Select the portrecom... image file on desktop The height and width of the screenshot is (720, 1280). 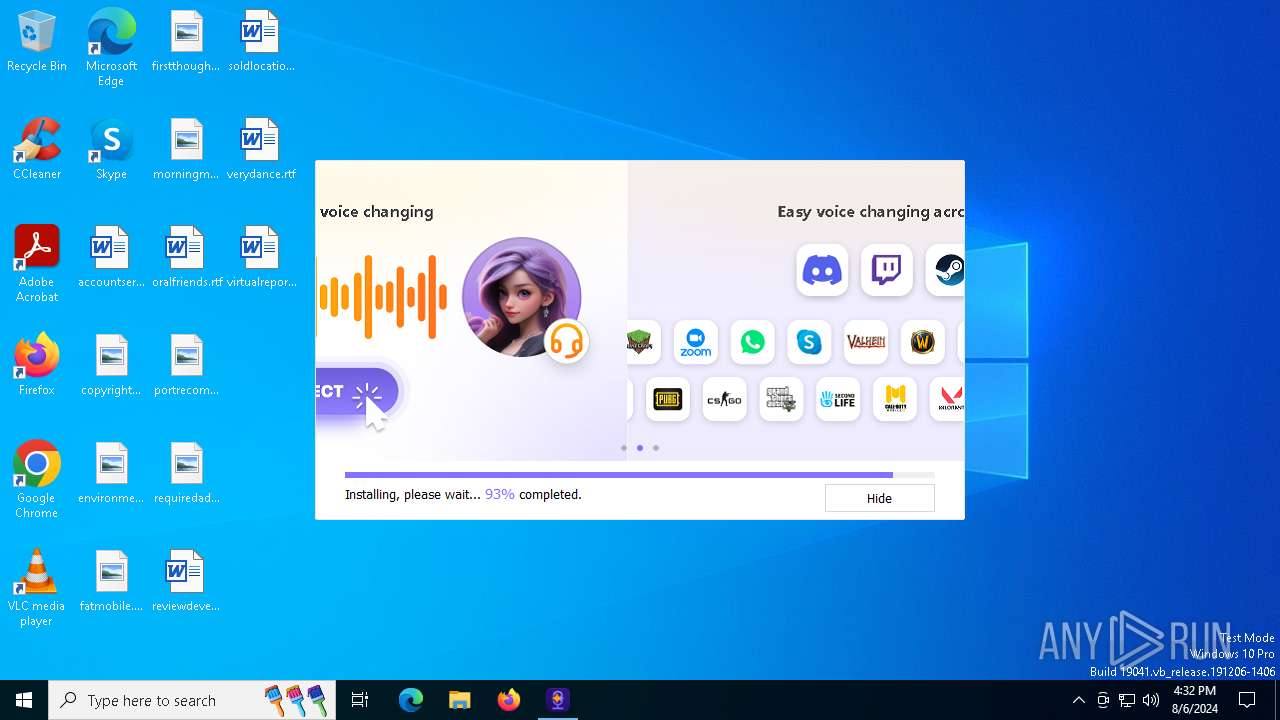pos(186,366)
